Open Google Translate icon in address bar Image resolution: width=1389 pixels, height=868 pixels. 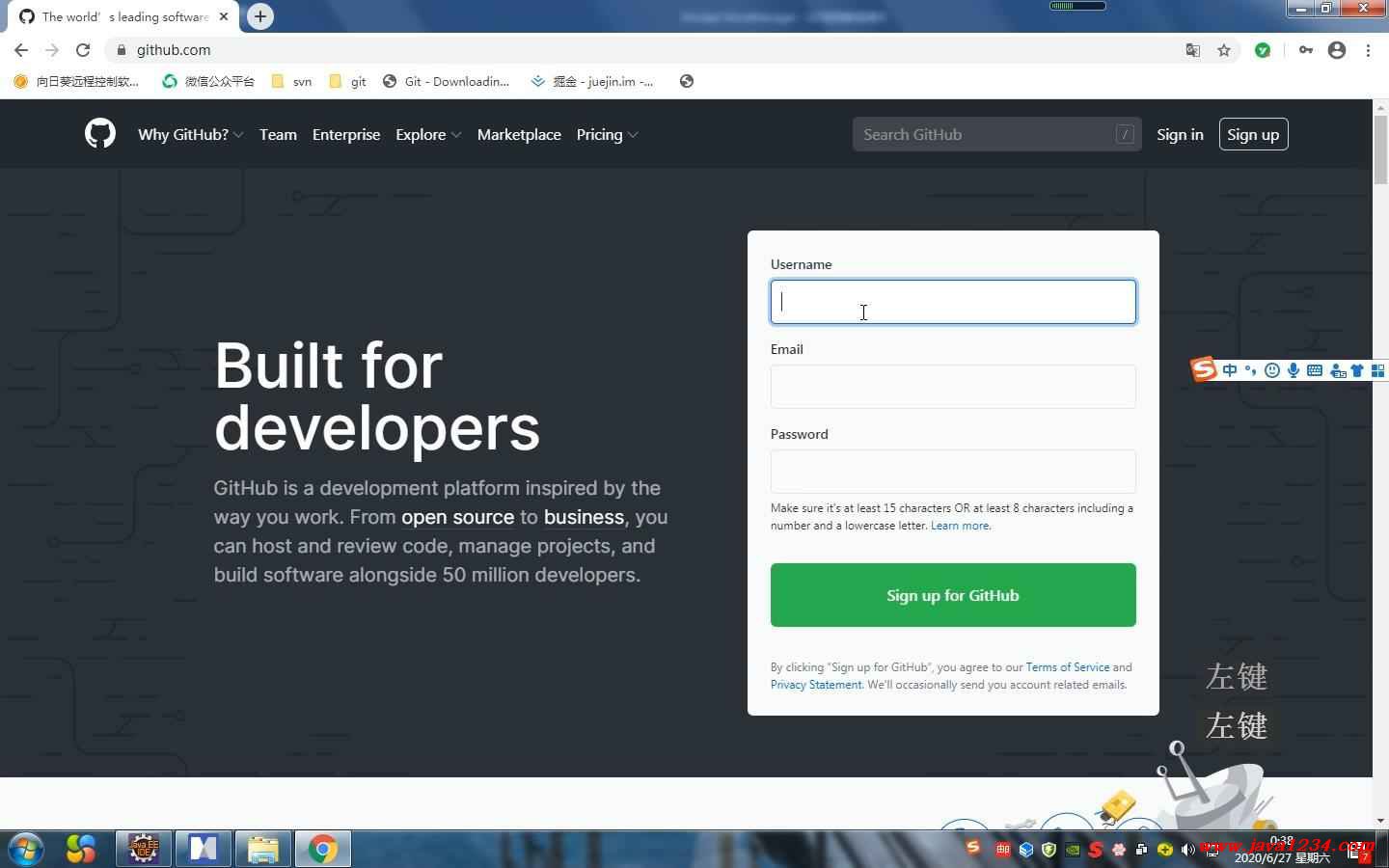click(x=1193, y=50)
